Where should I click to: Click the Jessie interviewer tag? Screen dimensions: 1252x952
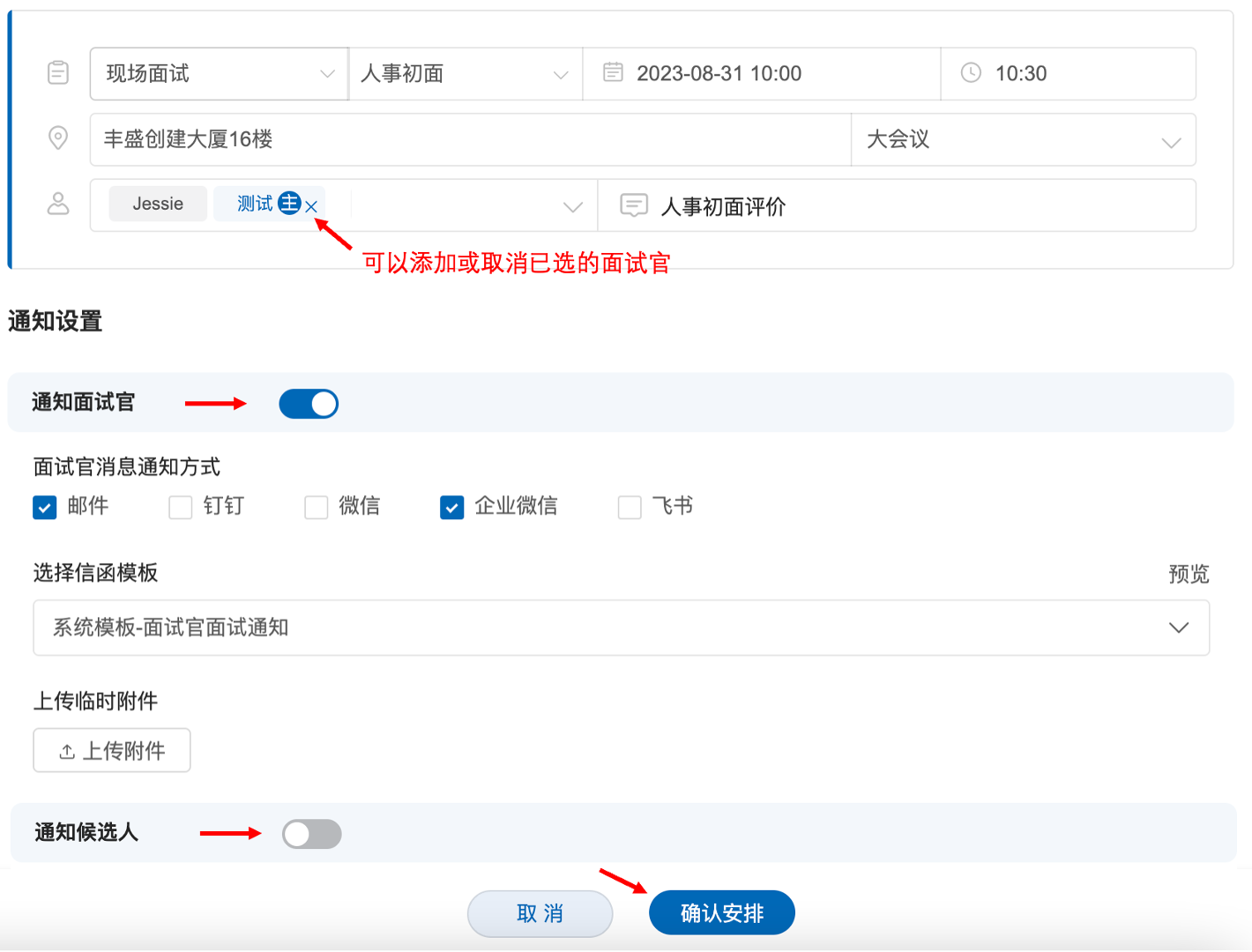click(x=158, y=204)
